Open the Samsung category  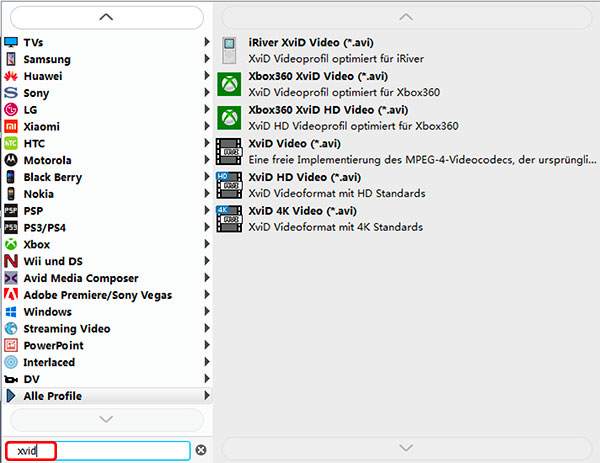(x=107, y=59)
